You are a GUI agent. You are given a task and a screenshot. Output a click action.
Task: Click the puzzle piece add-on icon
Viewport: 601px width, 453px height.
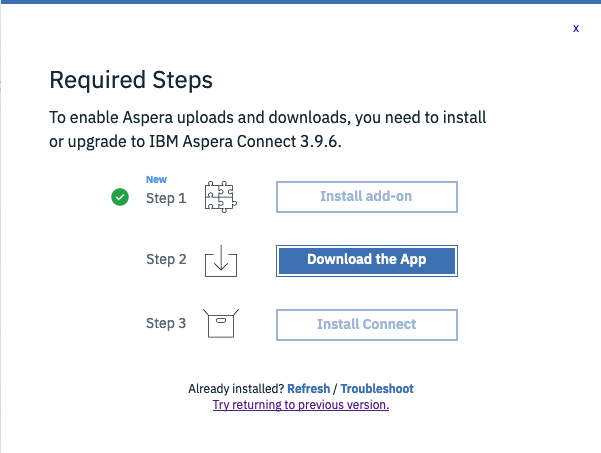click(x=220, y=197)
